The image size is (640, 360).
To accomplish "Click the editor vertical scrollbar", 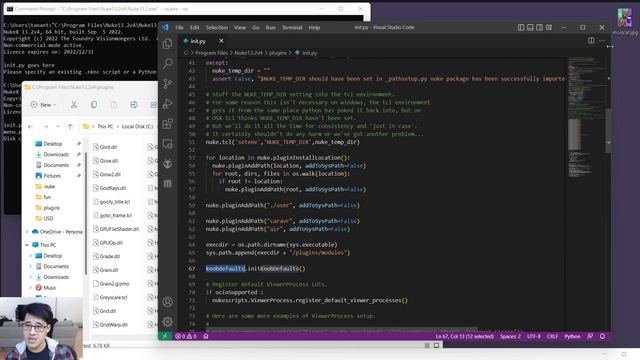I will (x=608, y=131).
